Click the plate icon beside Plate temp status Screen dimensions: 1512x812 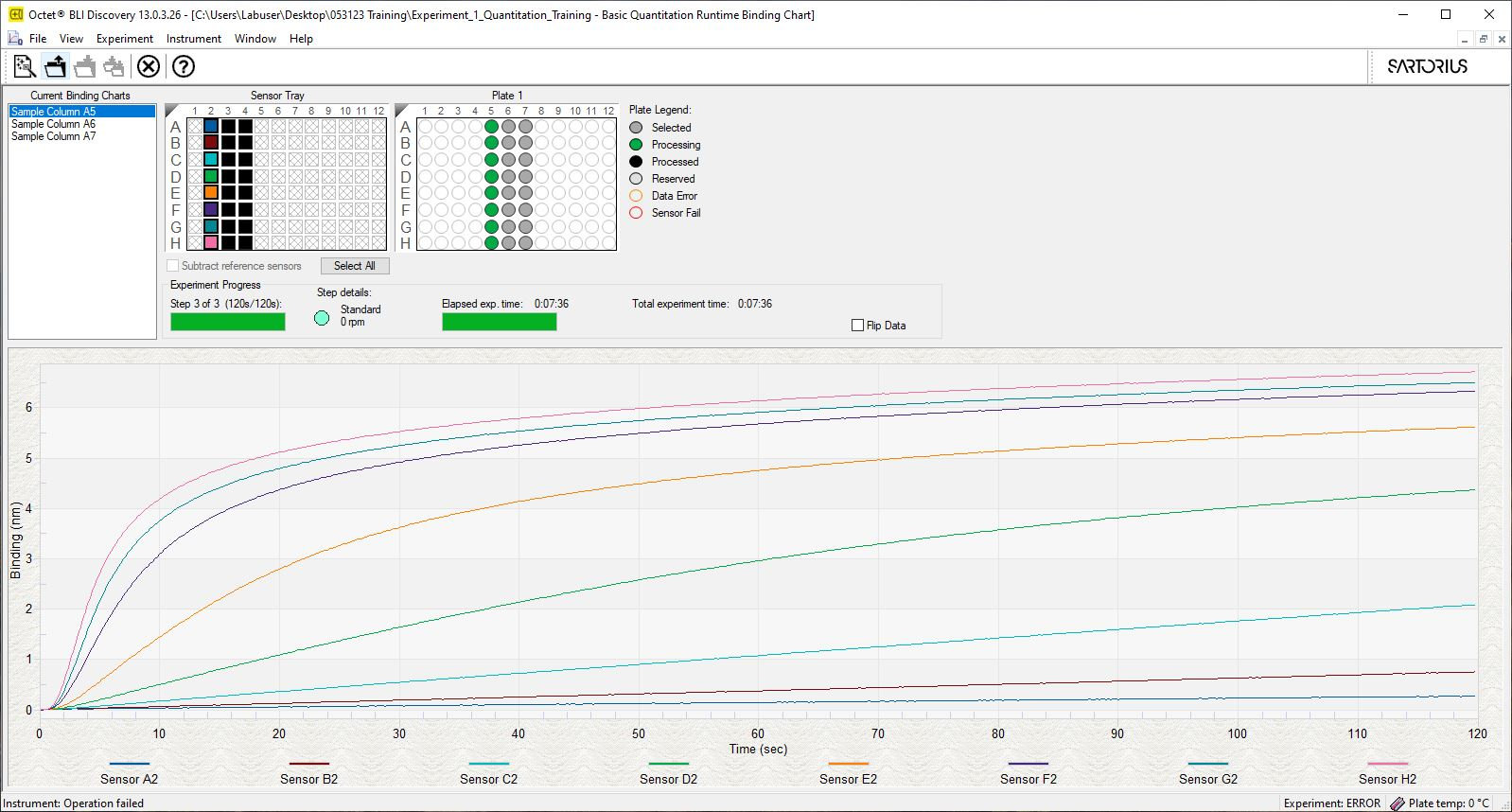tap(1398, 803)
